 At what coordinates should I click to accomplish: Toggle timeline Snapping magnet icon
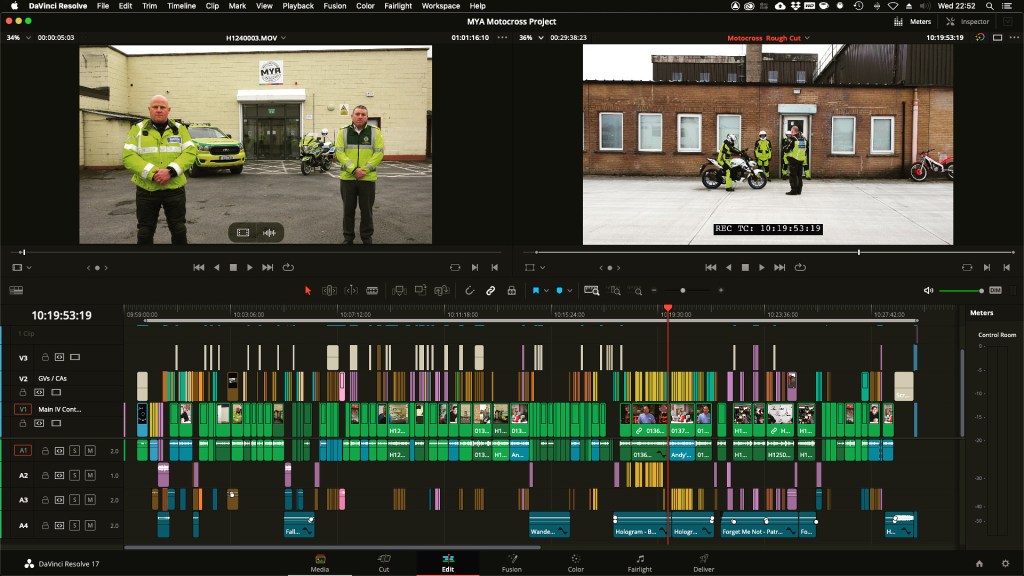[x=470, y=290]
